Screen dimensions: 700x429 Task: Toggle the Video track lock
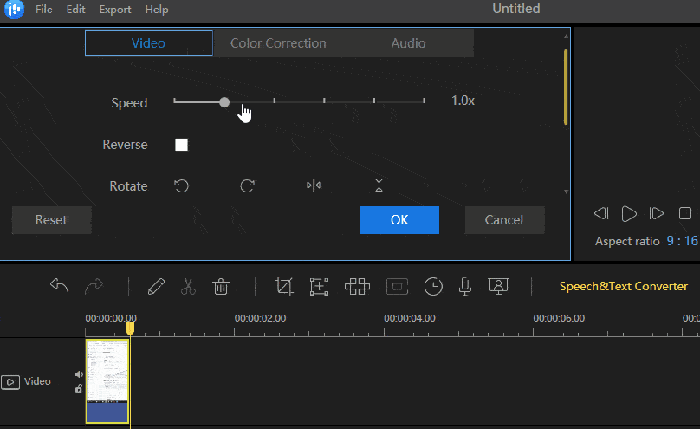point(79,388)
